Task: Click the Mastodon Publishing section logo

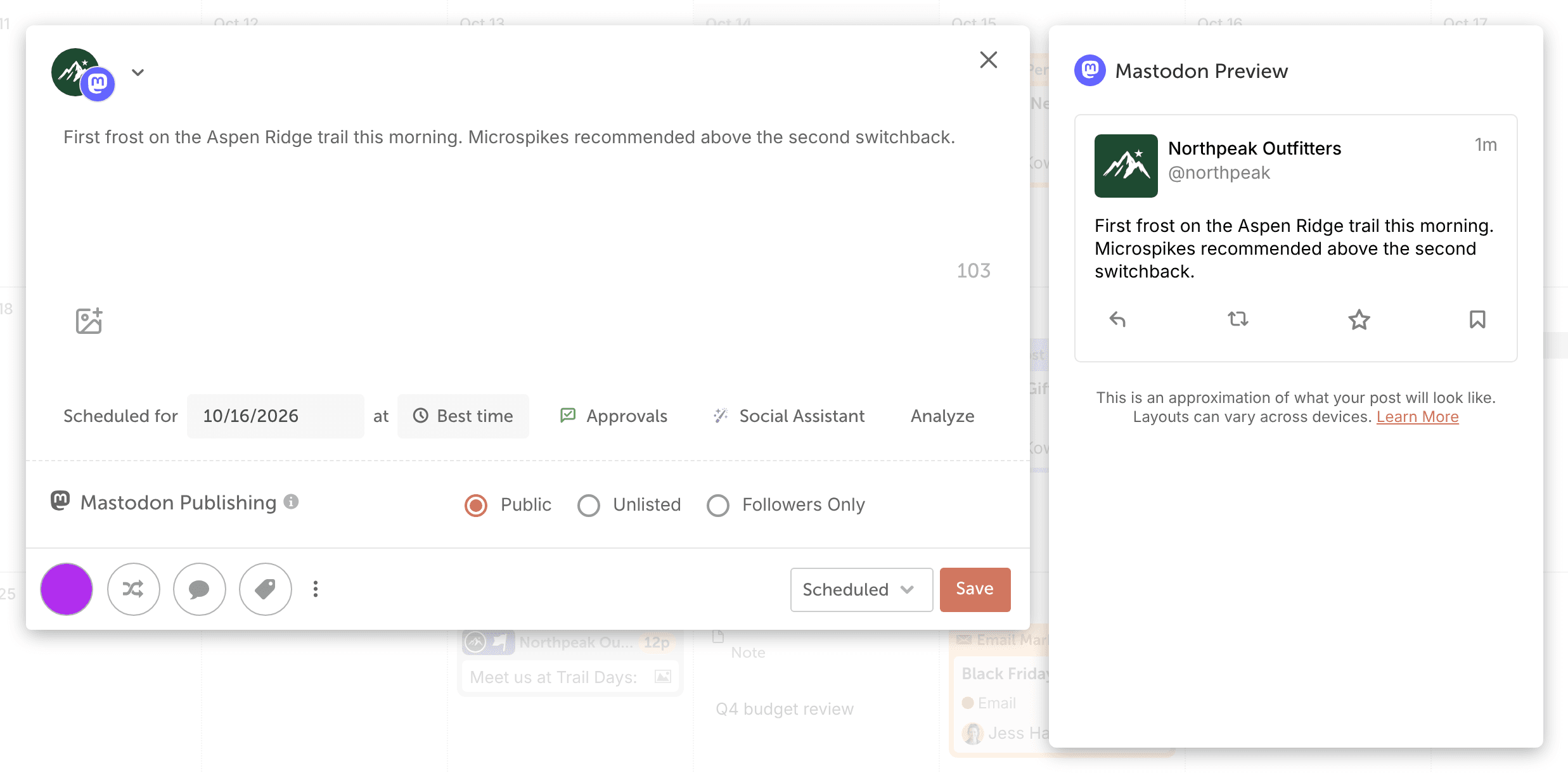Action: tap(60, 501)
